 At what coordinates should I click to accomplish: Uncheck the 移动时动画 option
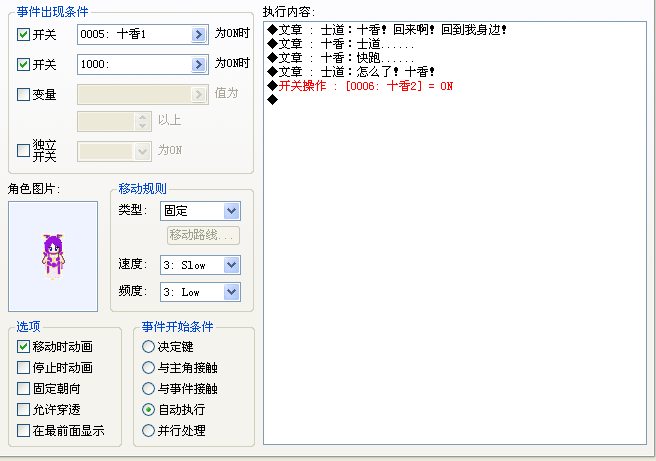click(23, 346)
